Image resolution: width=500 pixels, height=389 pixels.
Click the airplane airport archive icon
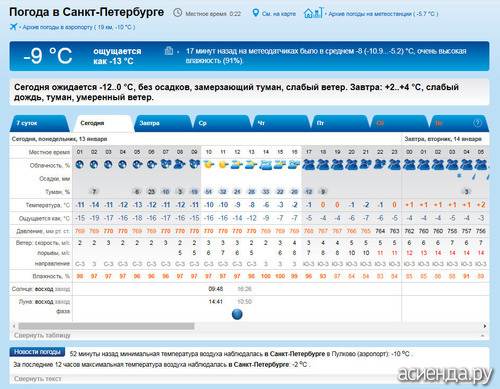(13, 27)
